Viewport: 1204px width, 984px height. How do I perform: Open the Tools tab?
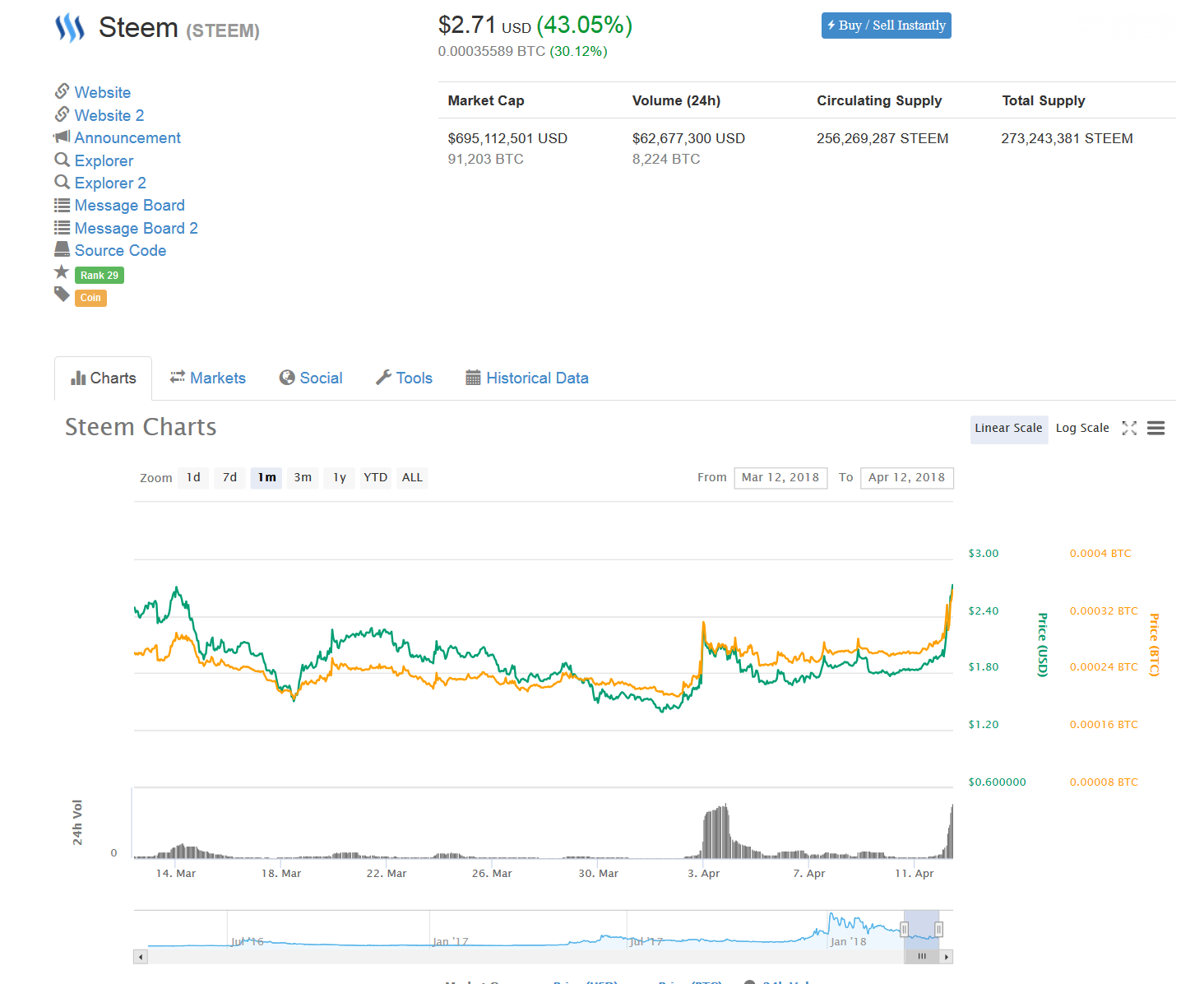404,378
